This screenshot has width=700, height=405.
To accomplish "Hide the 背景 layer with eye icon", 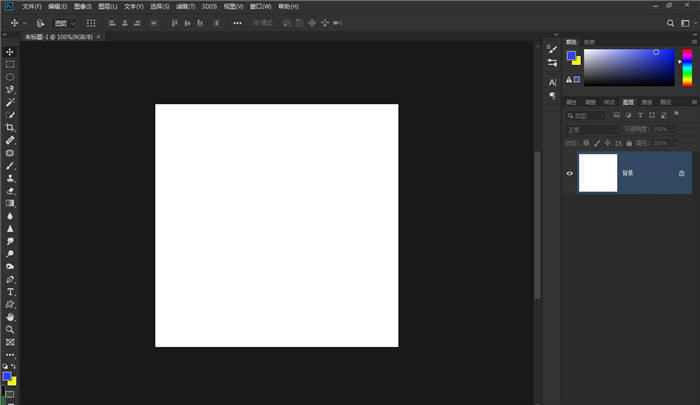I will pos(570,173).
